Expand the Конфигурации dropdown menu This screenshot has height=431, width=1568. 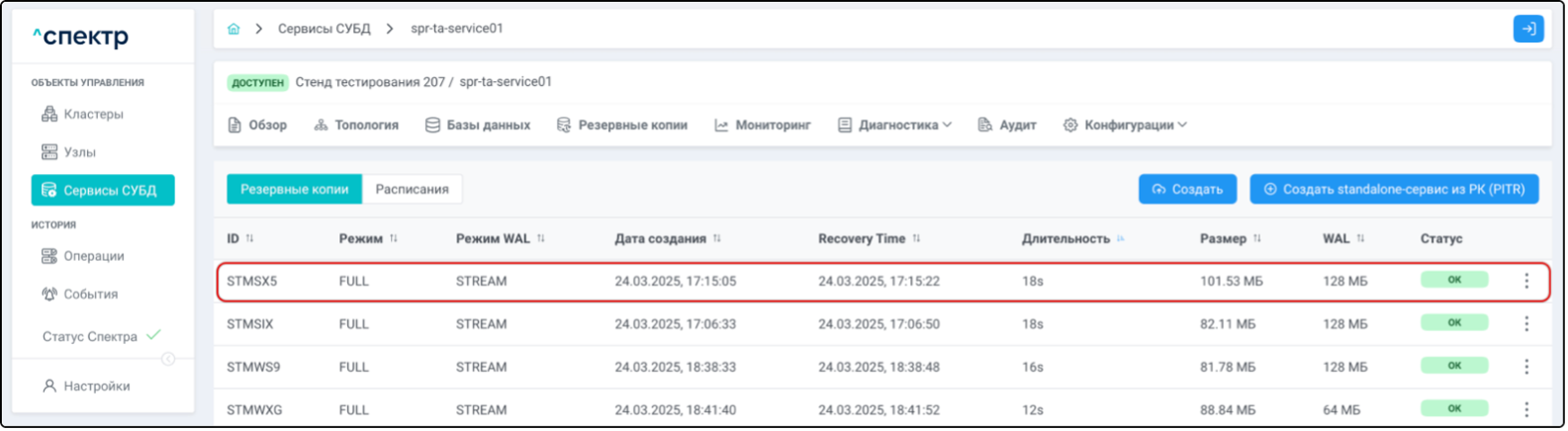click(x=1125, y=126)
